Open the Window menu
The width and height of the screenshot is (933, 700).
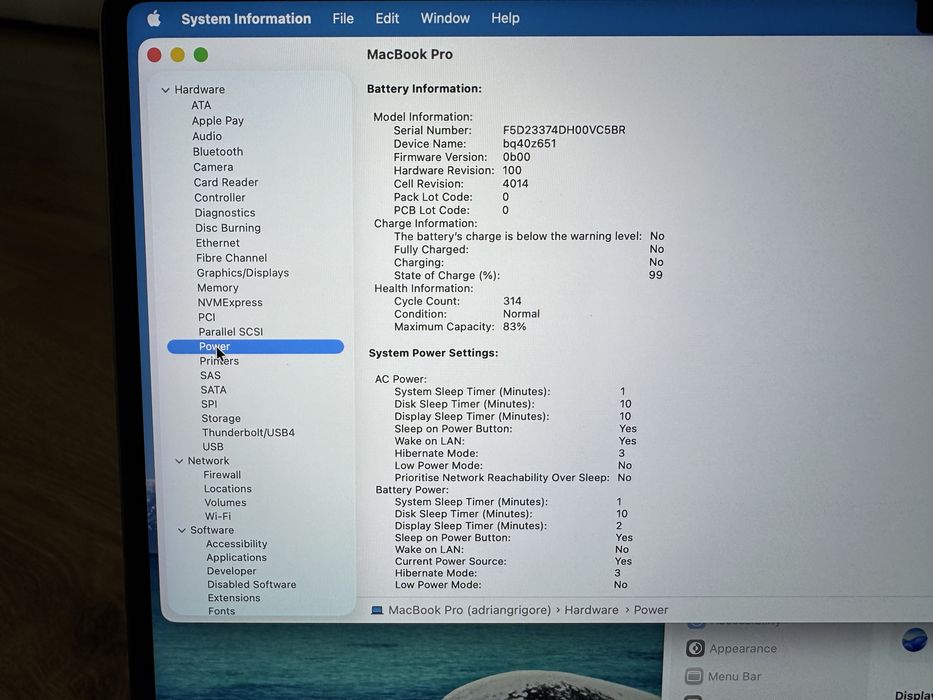pyautogui.click(x=445, y=18)
